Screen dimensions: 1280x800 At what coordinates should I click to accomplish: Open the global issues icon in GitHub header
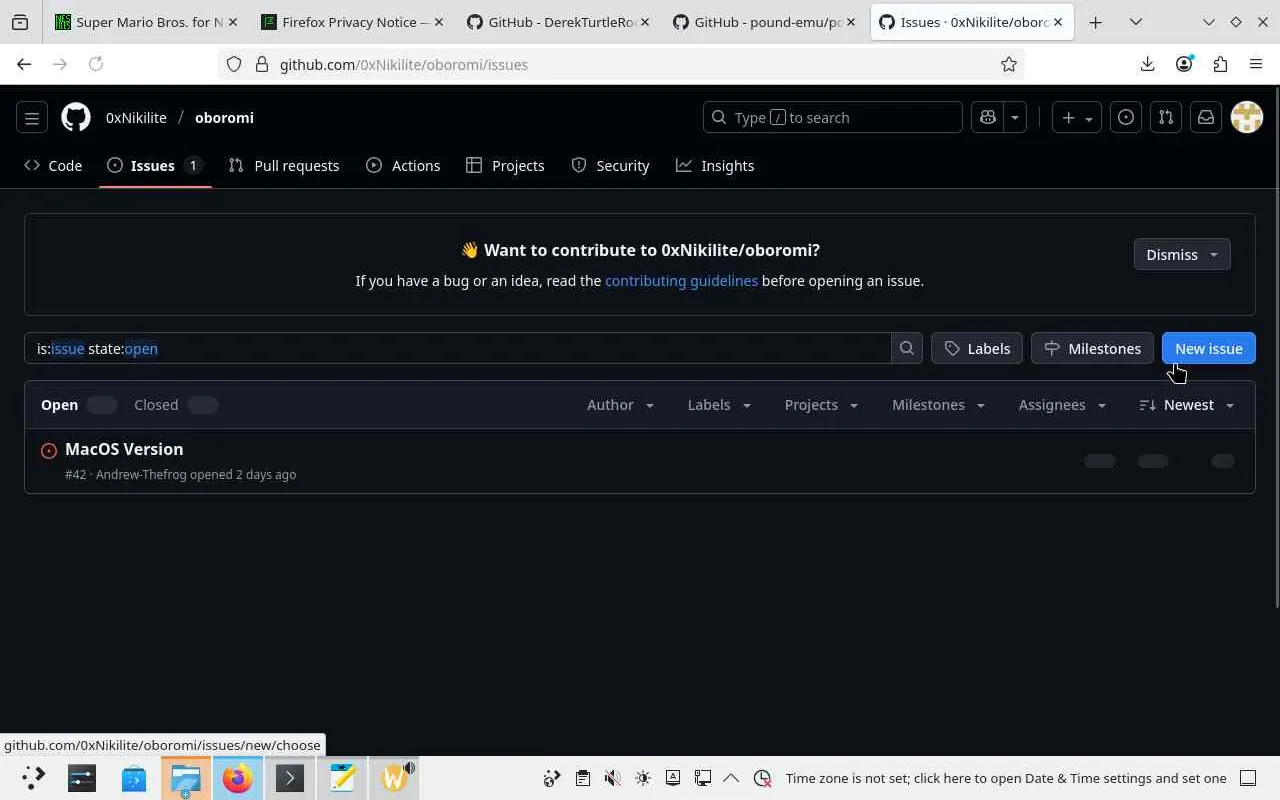point(1126,118)
